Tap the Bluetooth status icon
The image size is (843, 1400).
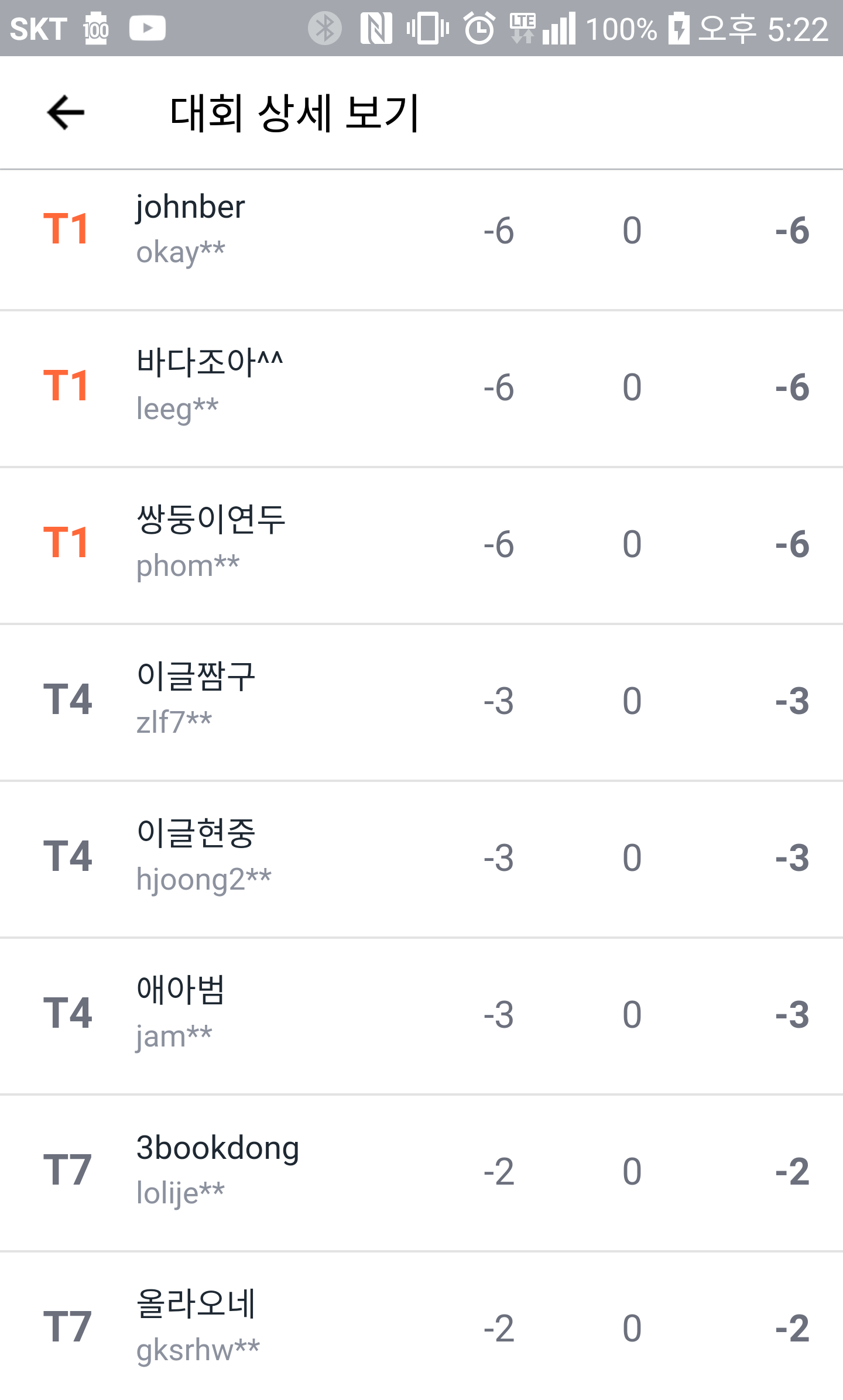pos(325,29)
